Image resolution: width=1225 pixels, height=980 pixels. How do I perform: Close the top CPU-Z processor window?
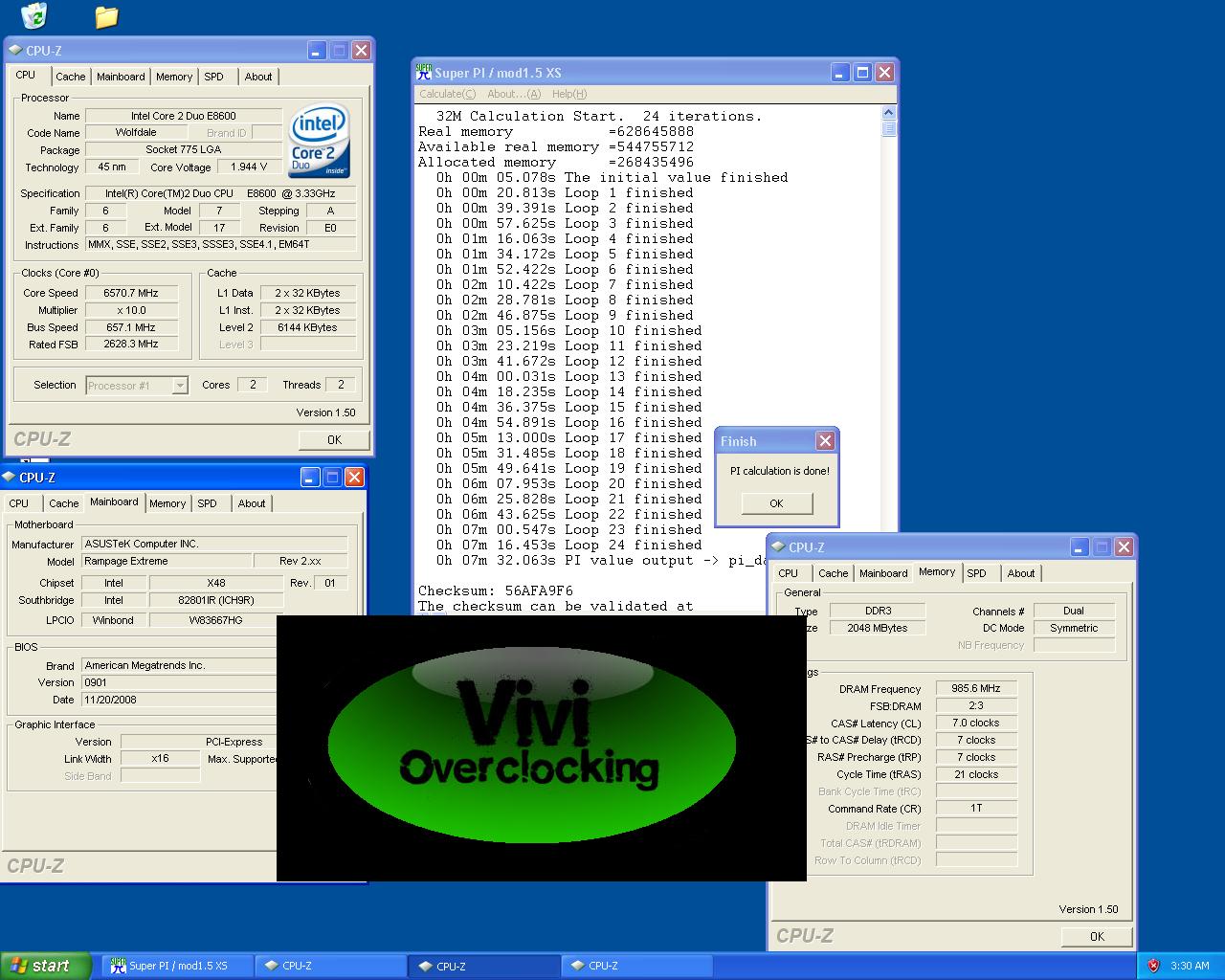(x=361, y=51)
